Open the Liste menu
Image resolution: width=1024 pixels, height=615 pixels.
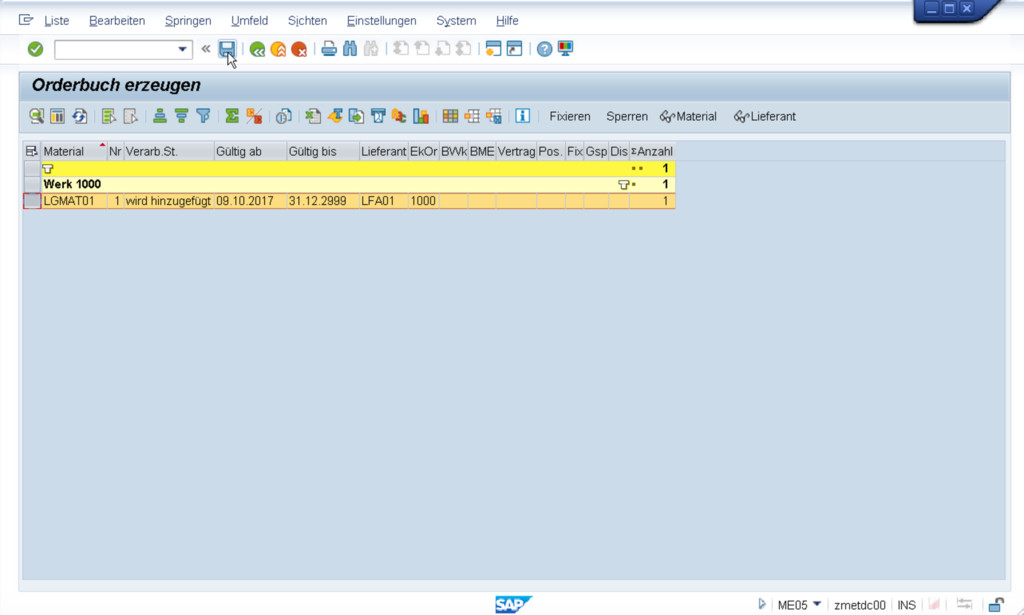pos(56,21)
